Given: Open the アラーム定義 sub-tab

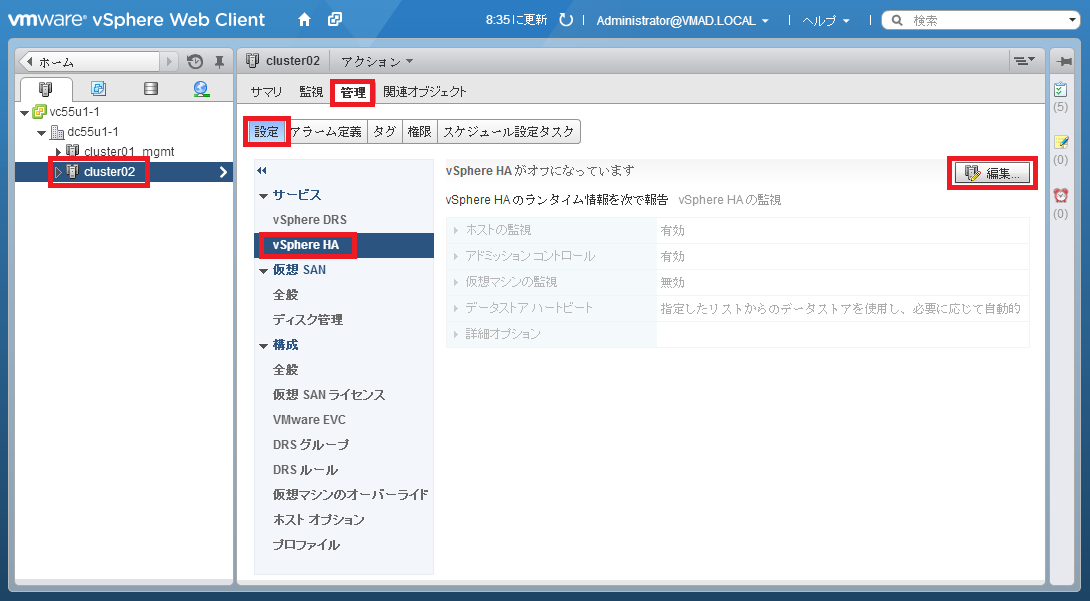Looking at the screenshot, I should 326,131.
